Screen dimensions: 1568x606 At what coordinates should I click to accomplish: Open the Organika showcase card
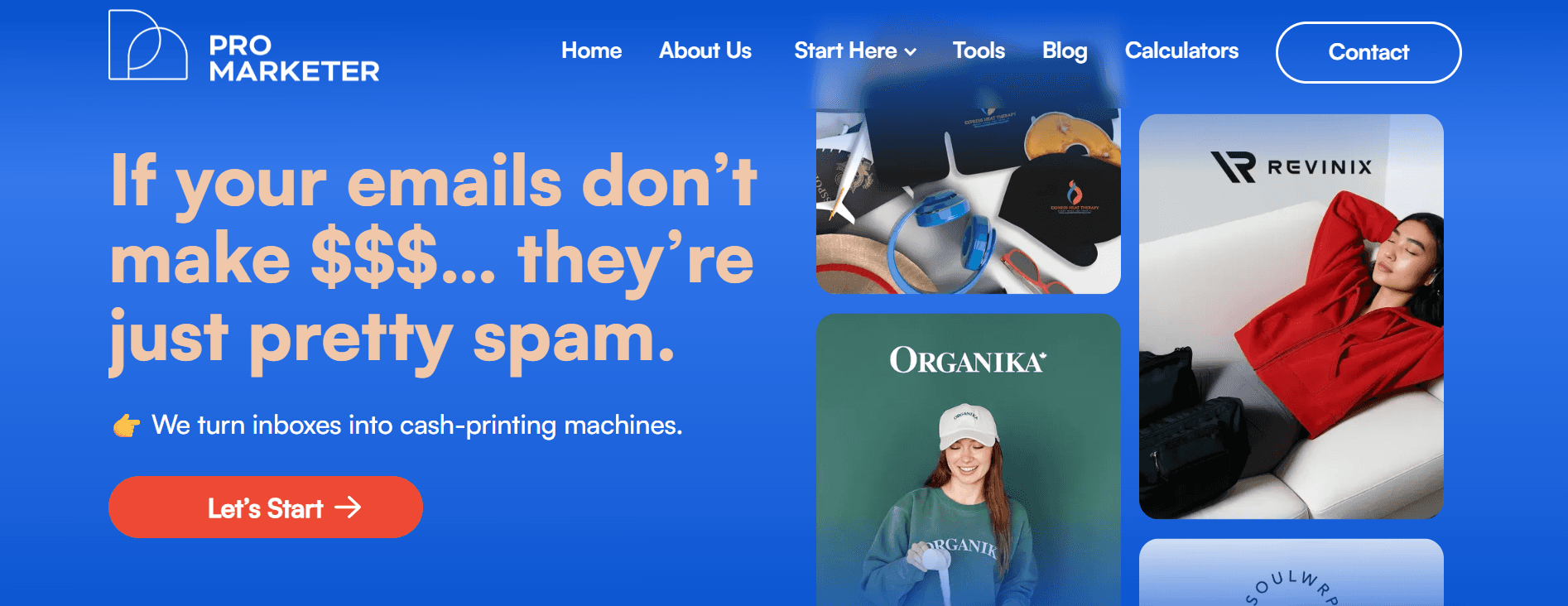tap(969, 459)
